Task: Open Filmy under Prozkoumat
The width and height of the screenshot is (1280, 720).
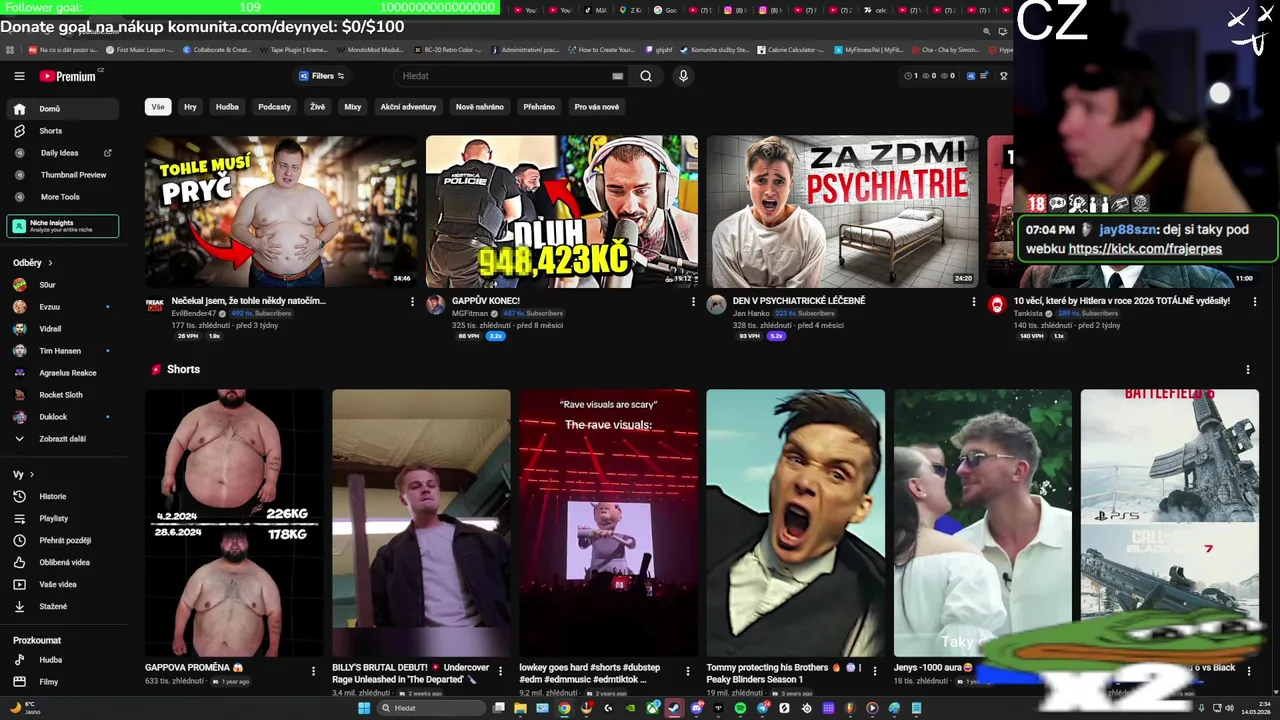Action: pyautogui.click(x=62, y=682)
